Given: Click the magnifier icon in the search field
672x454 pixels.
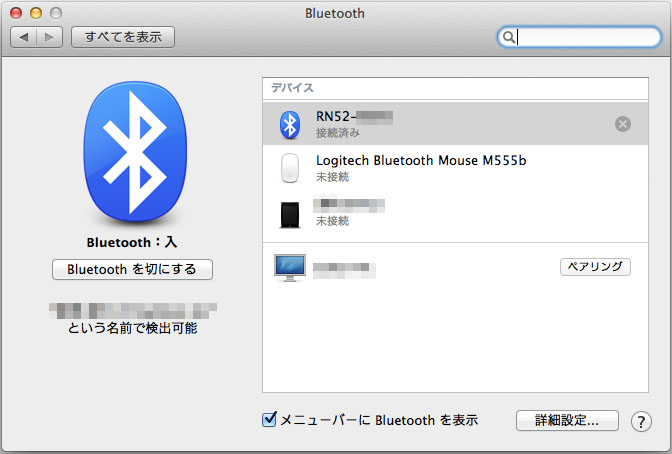Looking at the screenshot, I should pyautogui.click(x=509, y=37).
